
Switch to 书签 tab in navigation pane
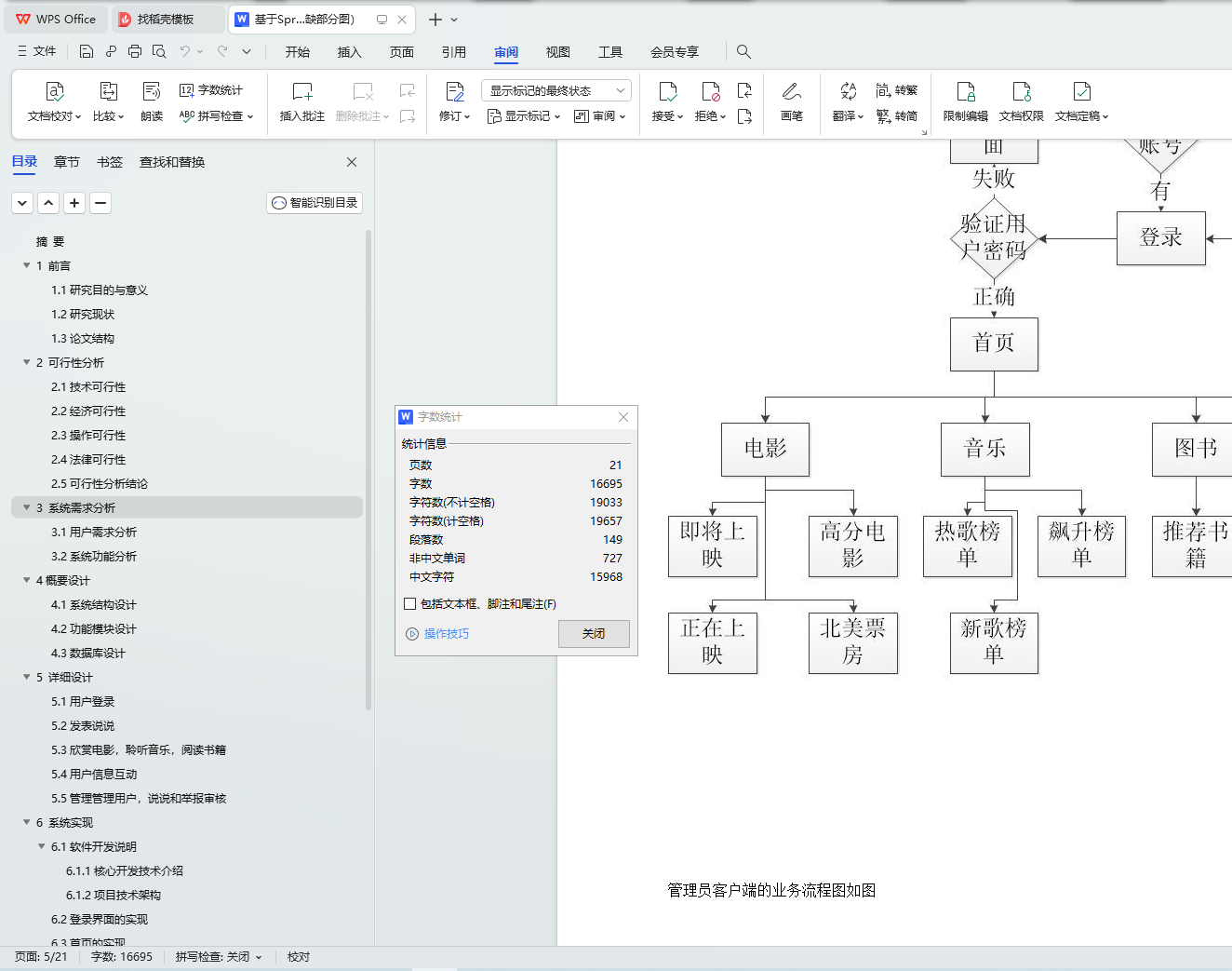(110, 162)
